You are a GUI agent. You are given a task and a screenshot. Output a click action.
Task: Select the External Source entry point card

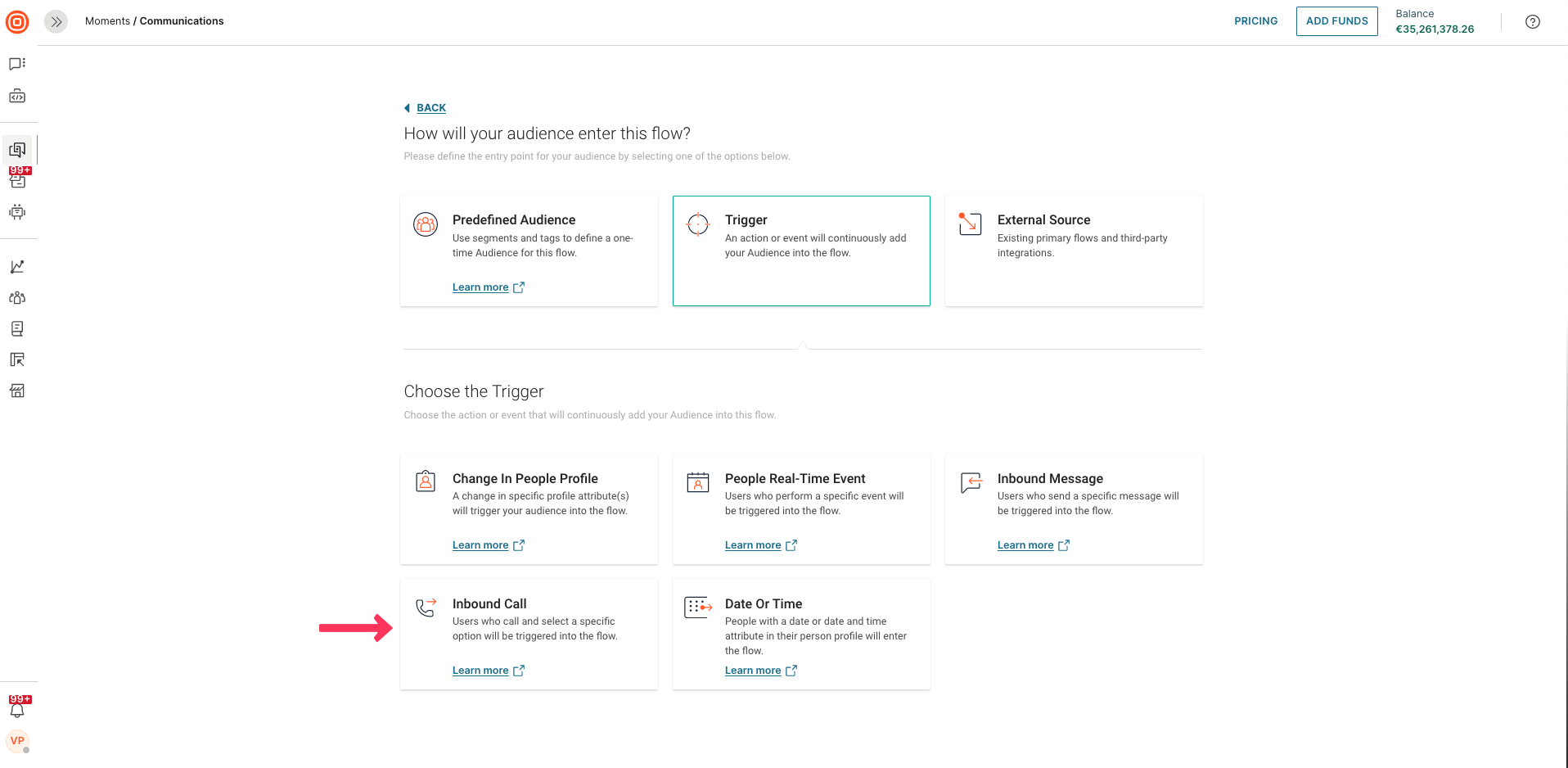1073,251
